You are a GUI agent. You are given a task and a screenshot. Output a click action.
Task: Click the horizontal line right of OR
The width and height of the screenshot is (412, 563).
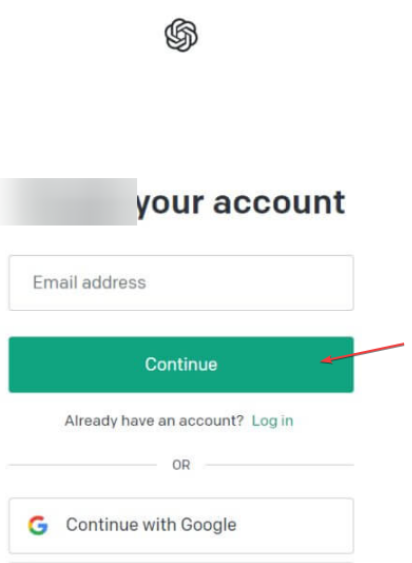click(x=280, y=465)
